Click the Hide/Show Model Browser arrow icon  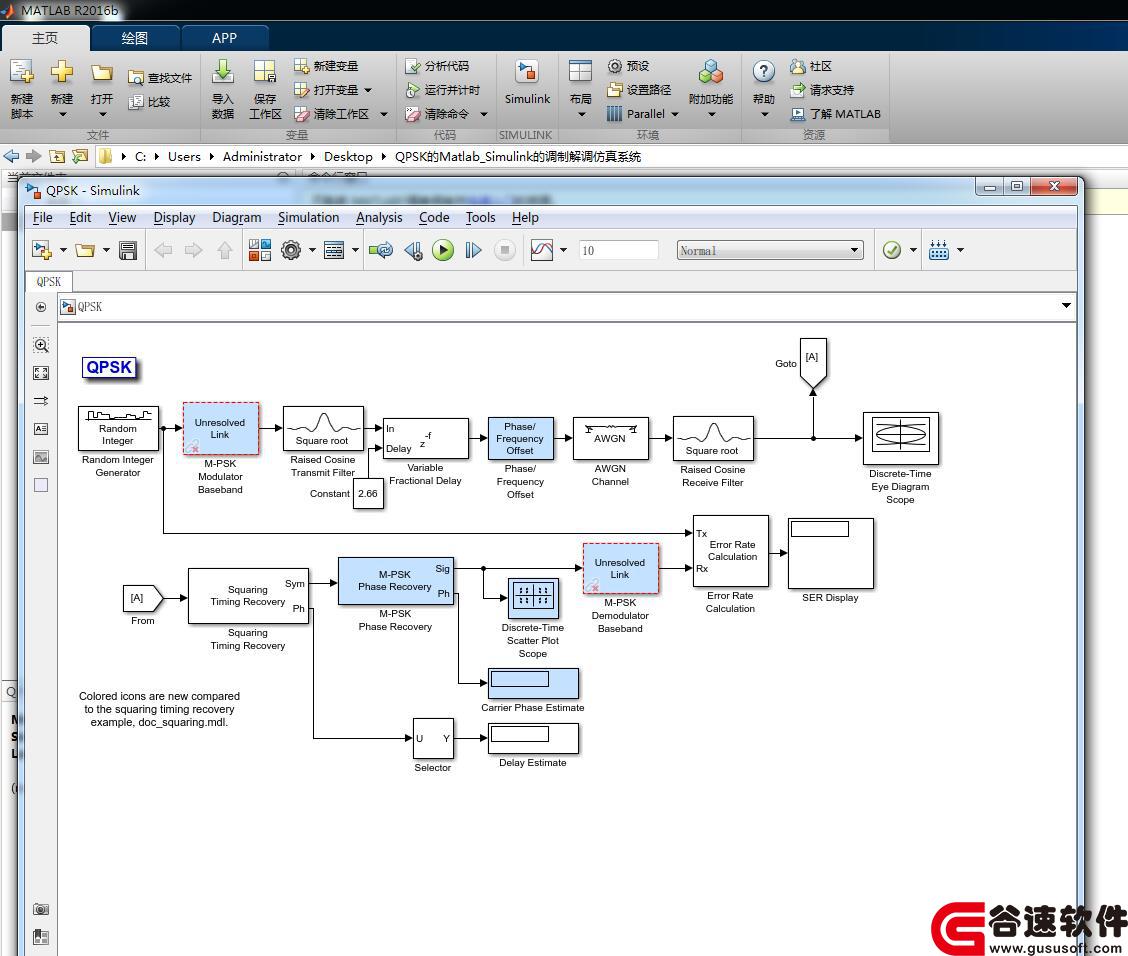point(41,306)
